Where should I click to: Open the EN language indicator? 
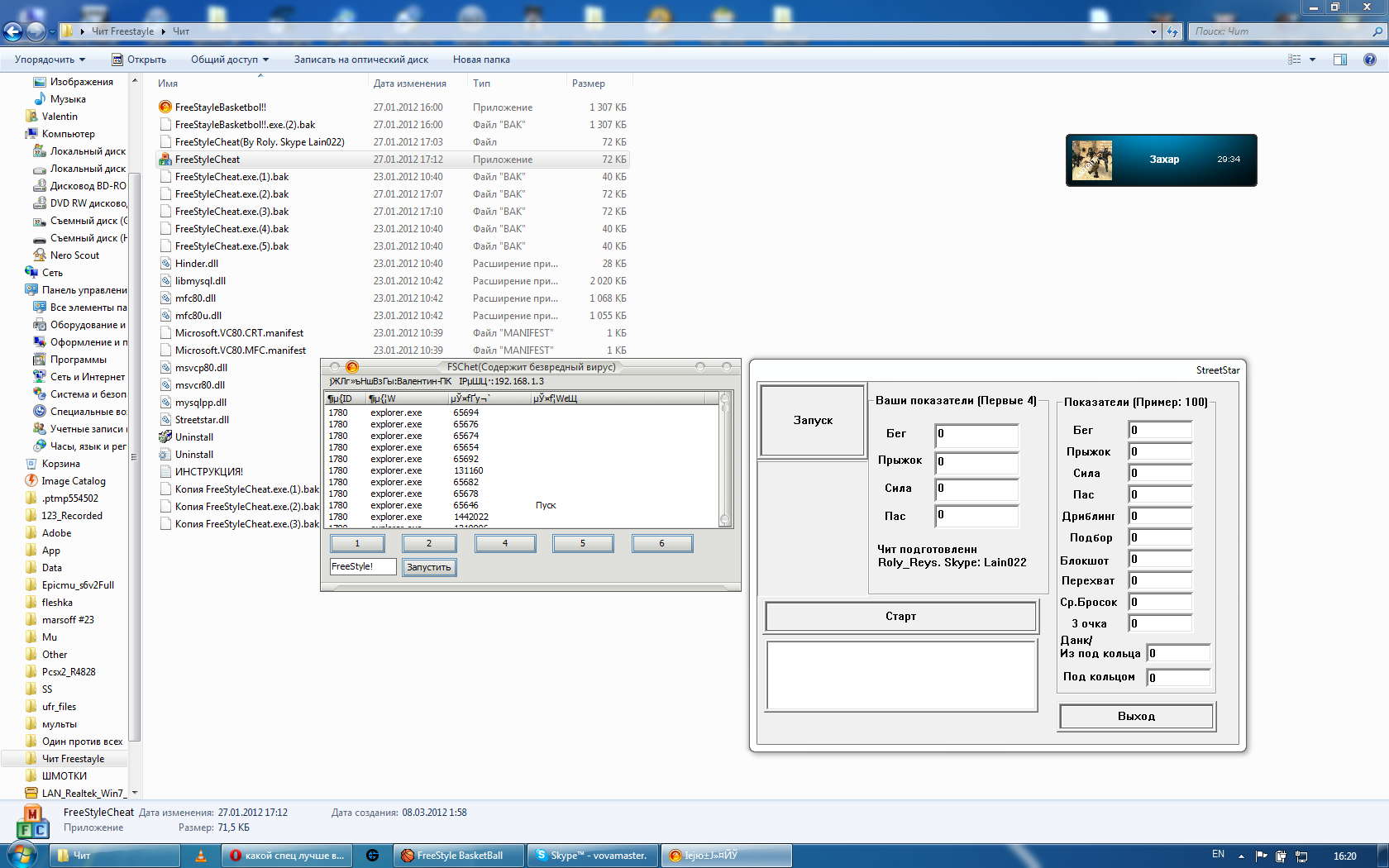(x=1218, y=855)
